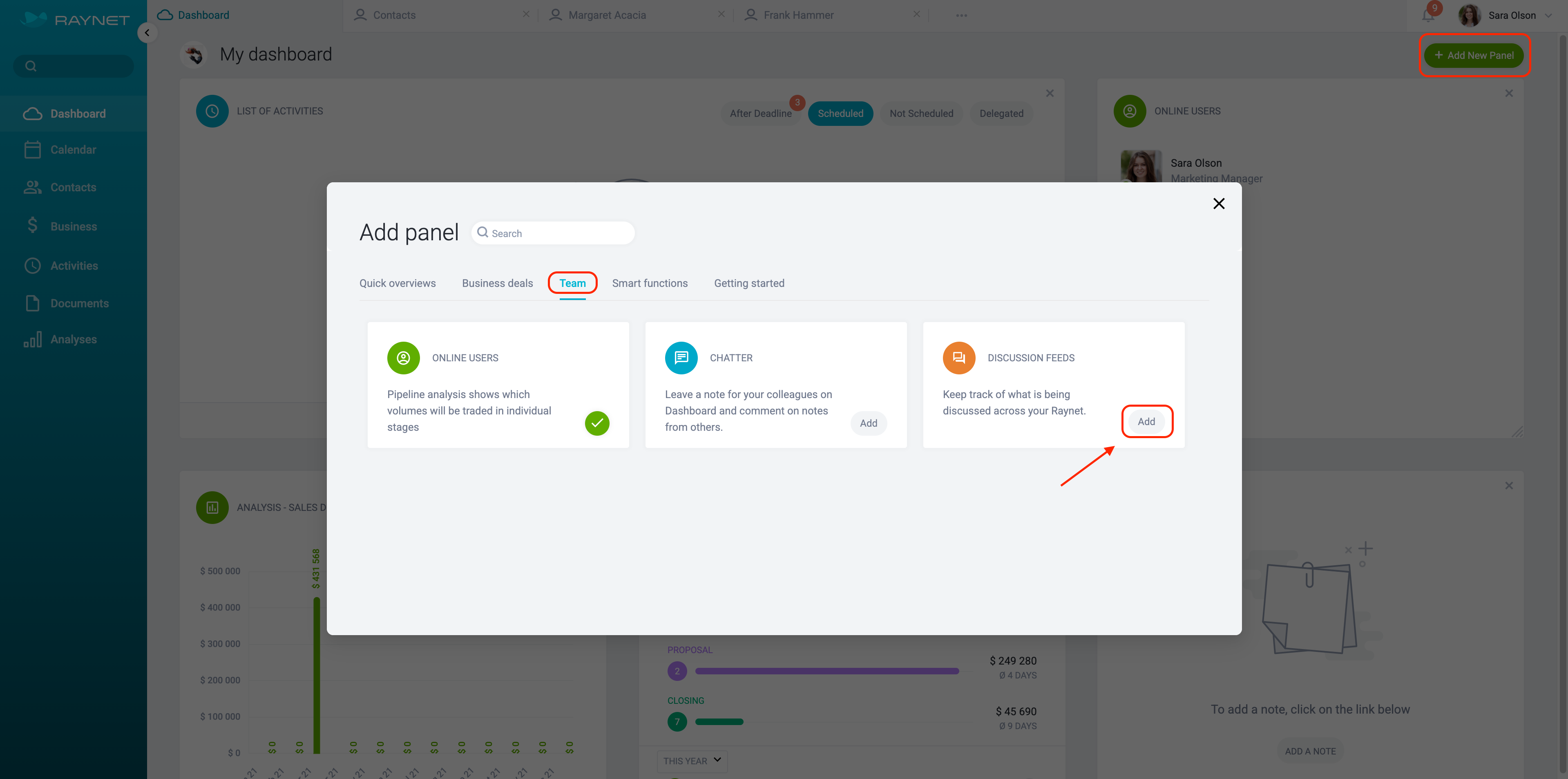Click the Add New Panel button
The height and width of the screenshot is (779, 1568).
click(x=1474, y=56)
